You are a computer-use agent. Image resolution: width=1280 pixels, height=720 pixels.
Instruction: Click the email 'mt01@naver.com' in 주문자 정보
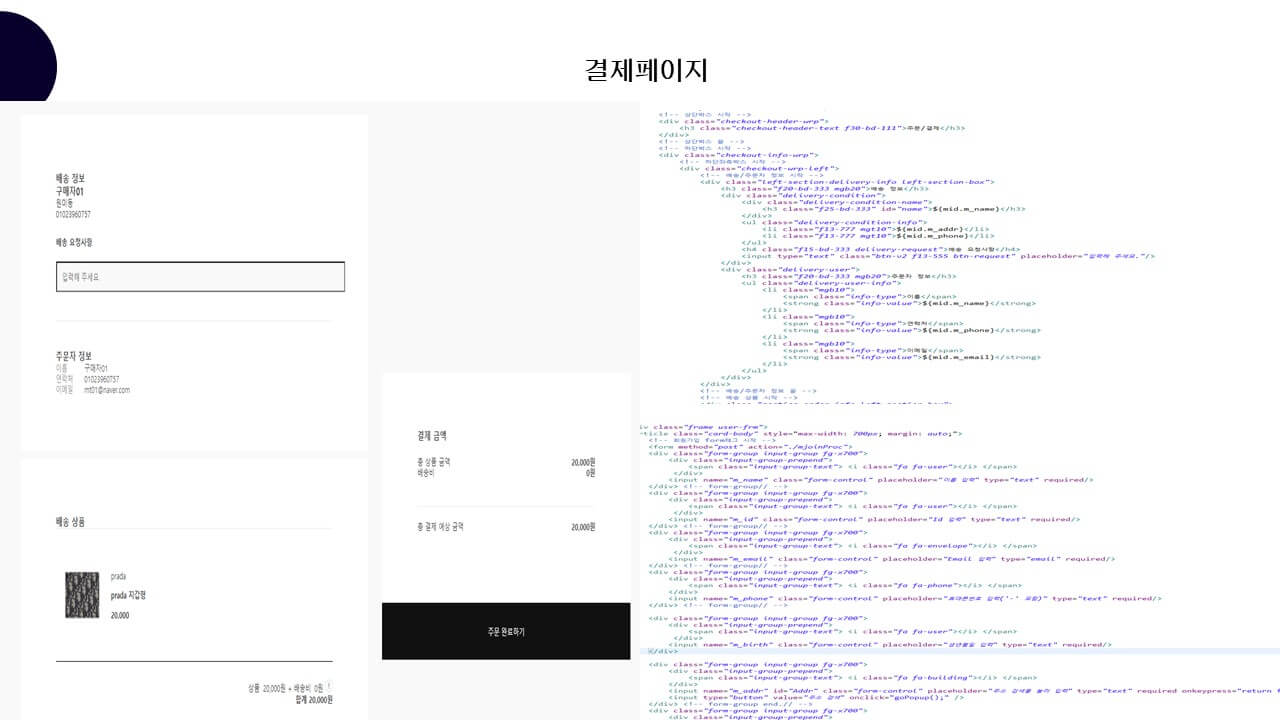point(107,390)
